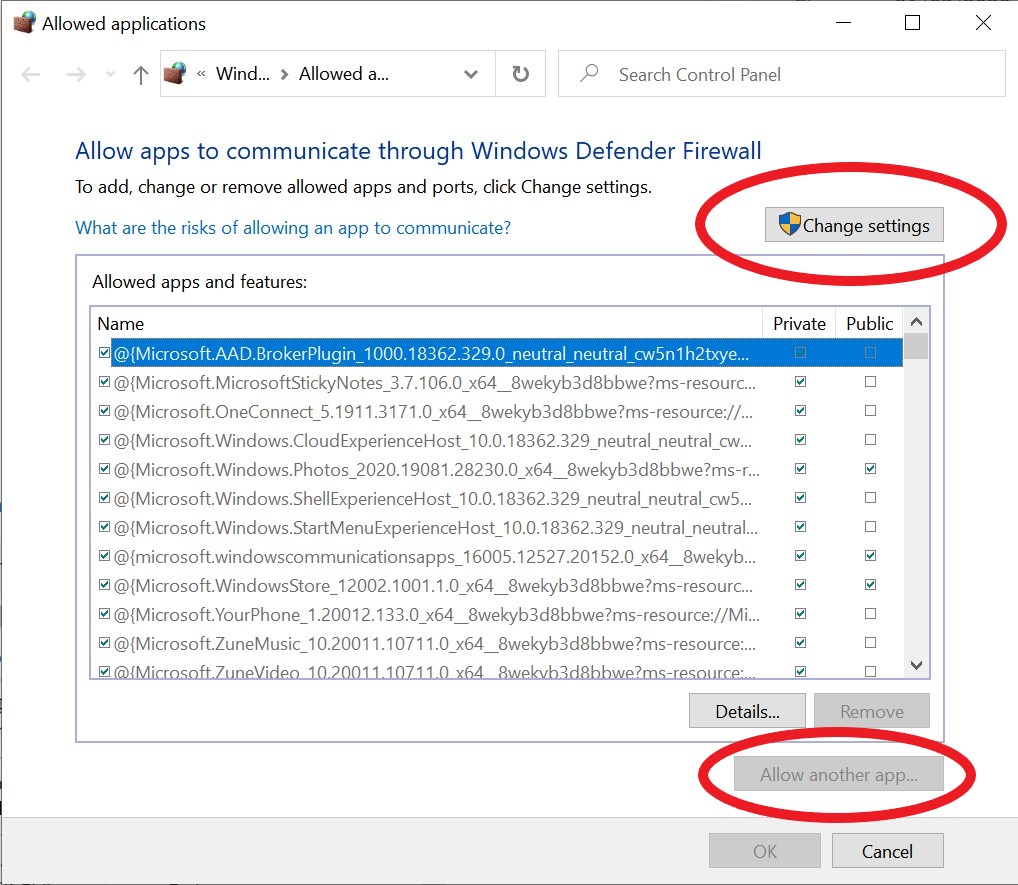Toggle Private checkbox for YourPhone
Viewport: 1018px width, 885px height.
[x=801, y=614]
